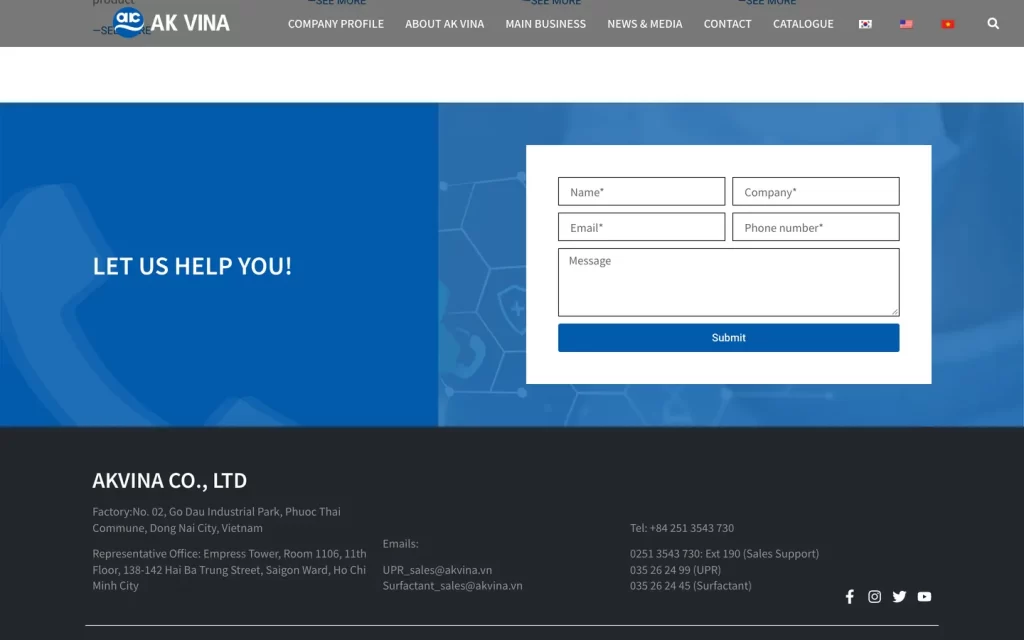Open the YouTube channel icon
1024x640 pixels.
coord(924,596)
